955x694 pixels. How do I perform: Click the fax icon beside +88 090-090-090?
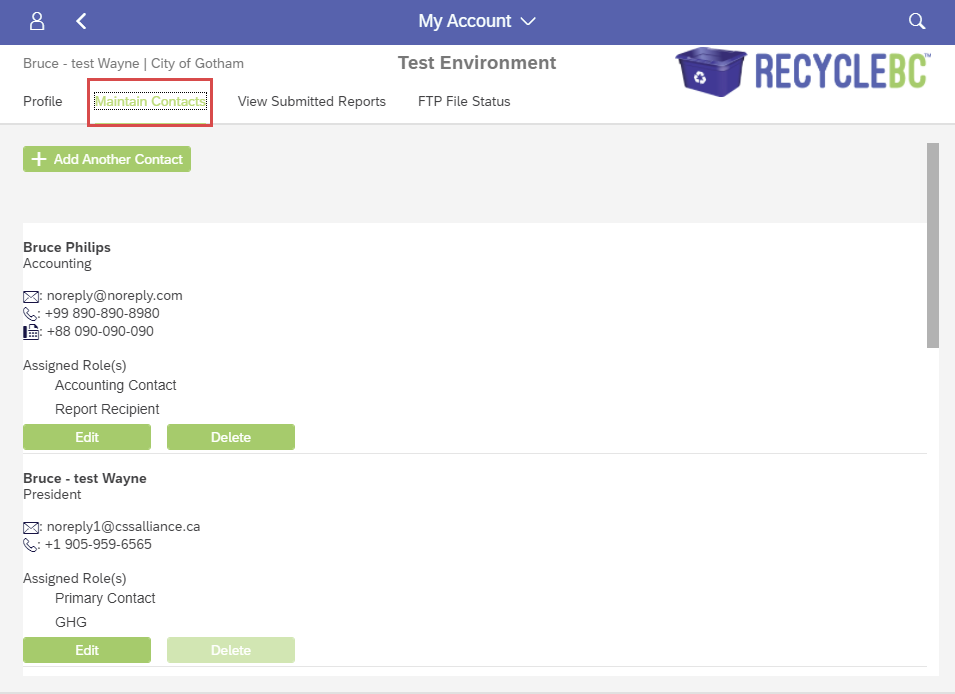[x=30, y=332]
